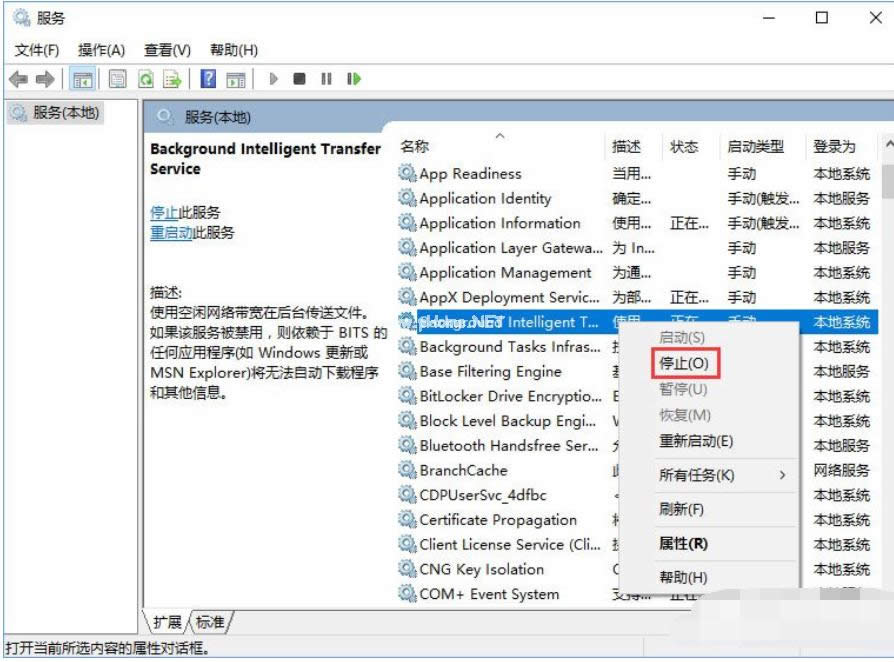Choose 停止(O) in the context menu

tap(684, 363)
